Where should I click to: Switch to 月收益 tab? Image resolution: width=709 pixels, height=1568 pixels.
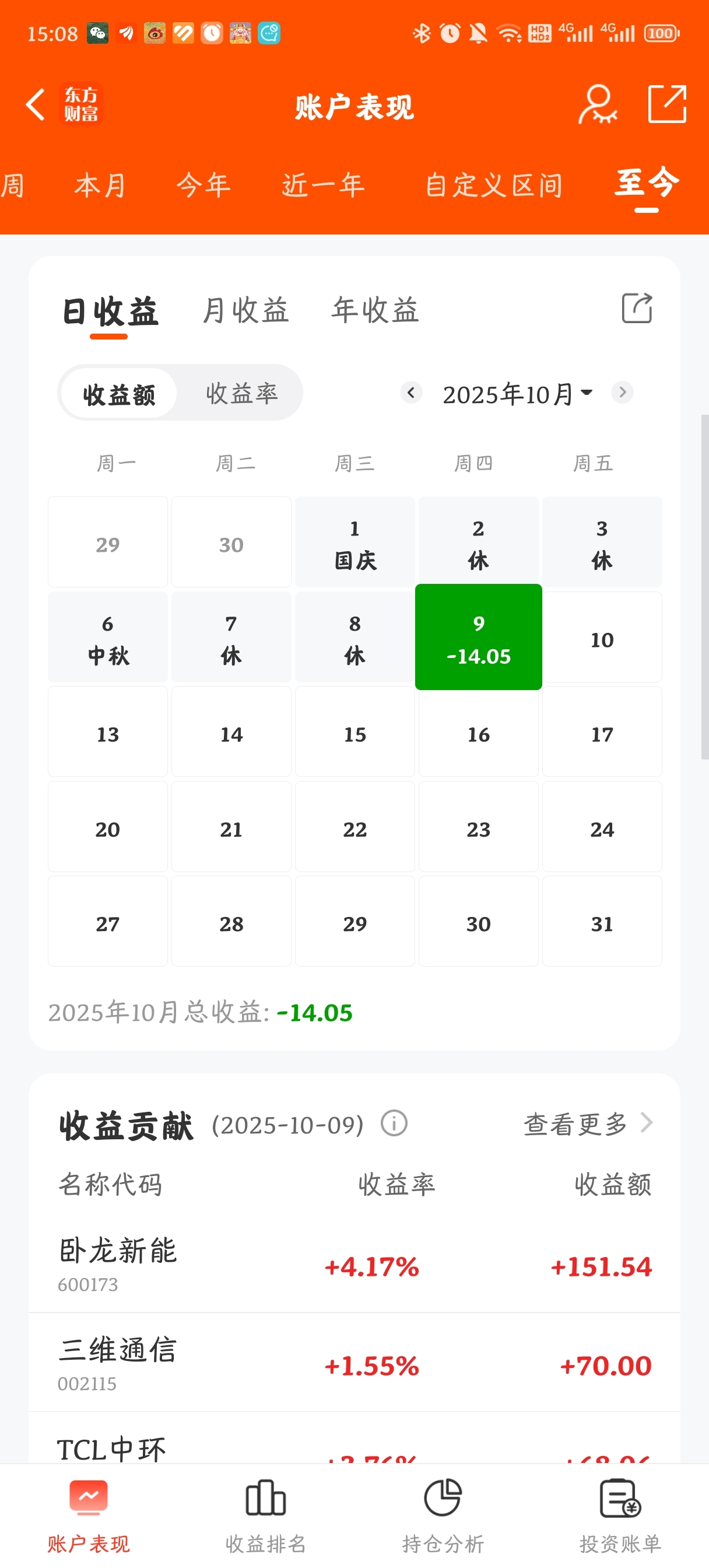point(245,310)
